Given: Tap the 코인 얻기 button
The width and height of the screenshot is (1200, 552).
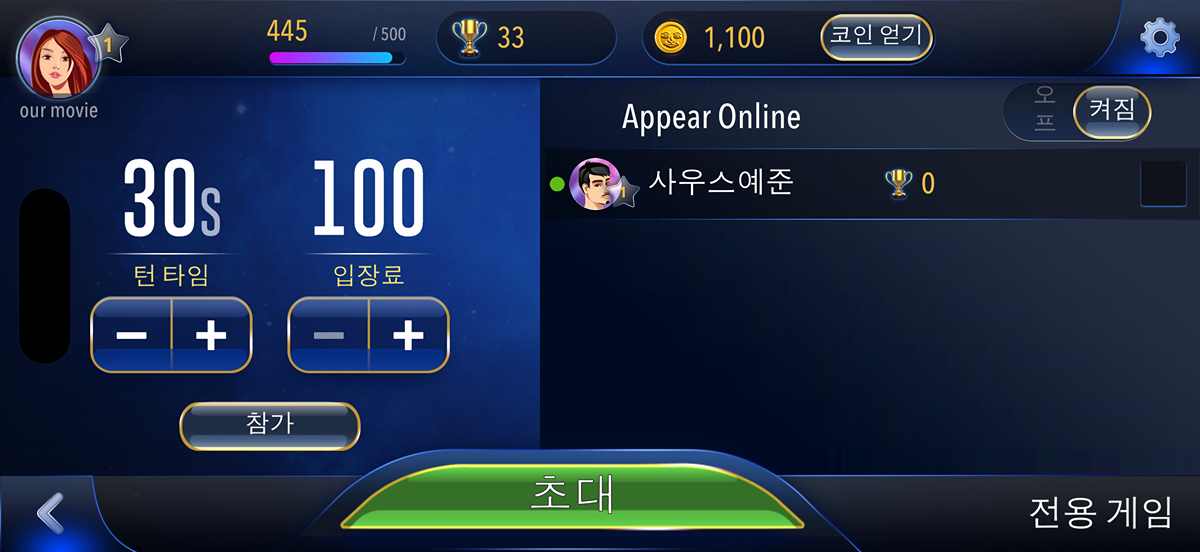Looking at the screenshot, I should (877, 38).
